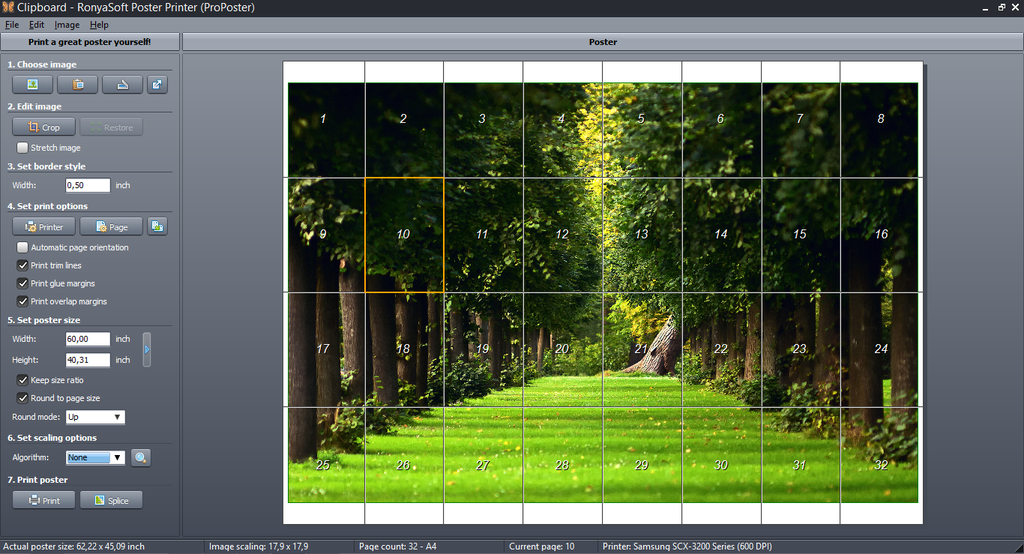Click the Print button
Screen dimensions: 1024x554
click(44, 500)
